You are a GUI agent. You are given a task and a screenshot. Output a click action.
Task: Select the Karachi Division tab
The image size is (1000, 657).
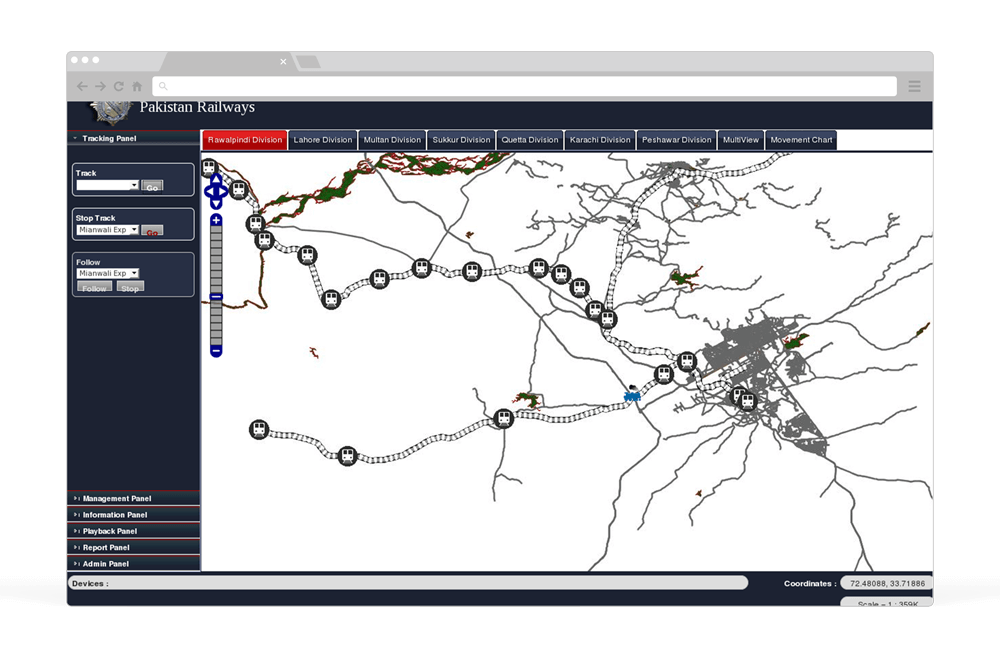(599, 140)
